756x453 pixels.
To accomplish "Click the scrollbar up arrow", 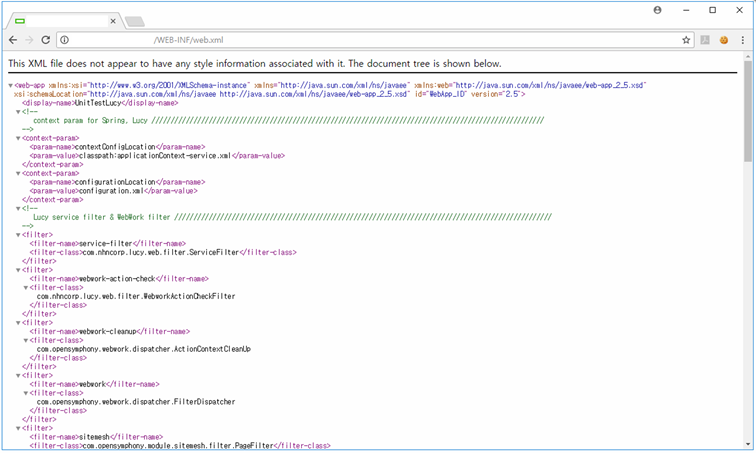I will [748, 56].
